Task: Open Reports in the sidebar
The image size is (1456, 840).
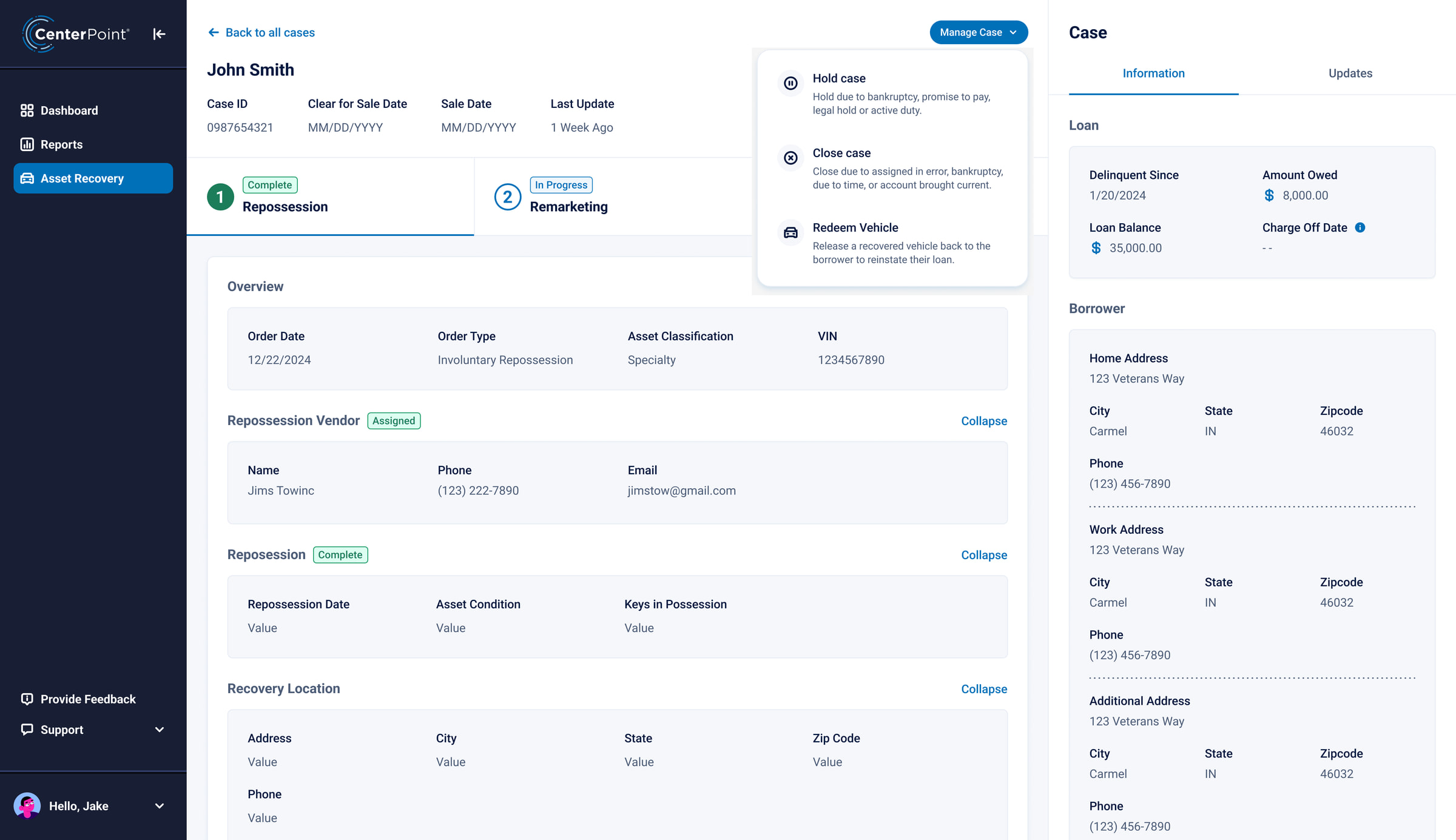Action: tap(93, 144)
